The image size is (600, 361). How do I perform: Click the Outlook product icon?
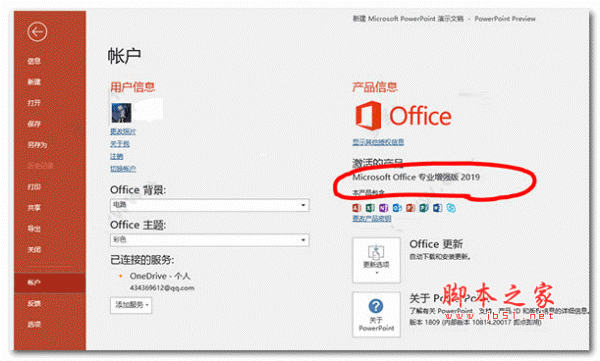click(397, 207)
